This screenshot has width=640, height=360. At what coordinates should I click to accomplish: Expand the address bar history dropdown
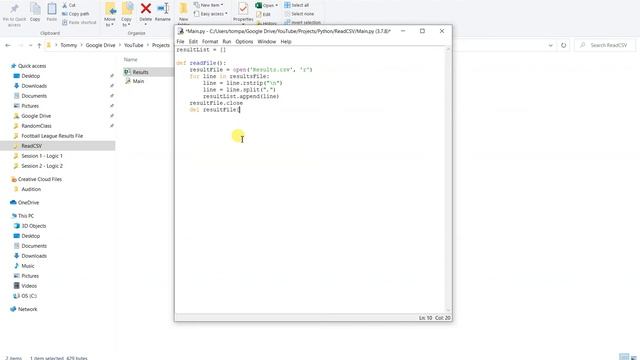551,45
